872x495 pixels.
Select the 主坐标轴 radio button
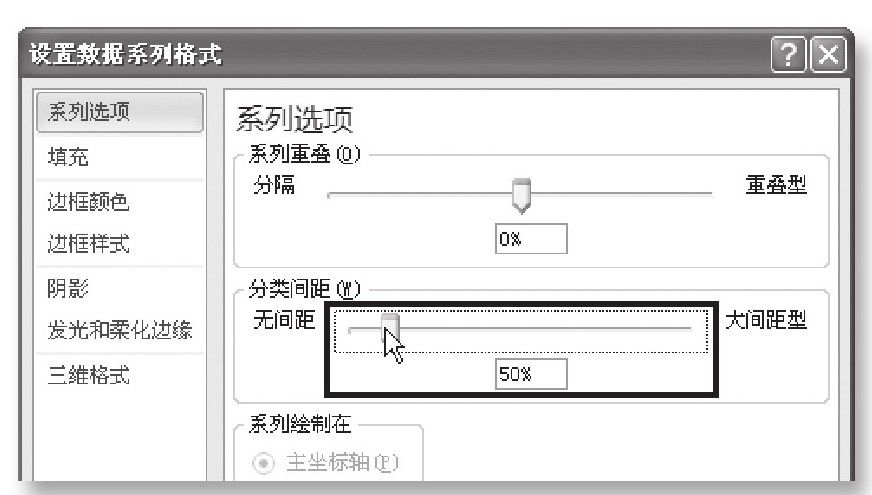(x=263, y=463)
